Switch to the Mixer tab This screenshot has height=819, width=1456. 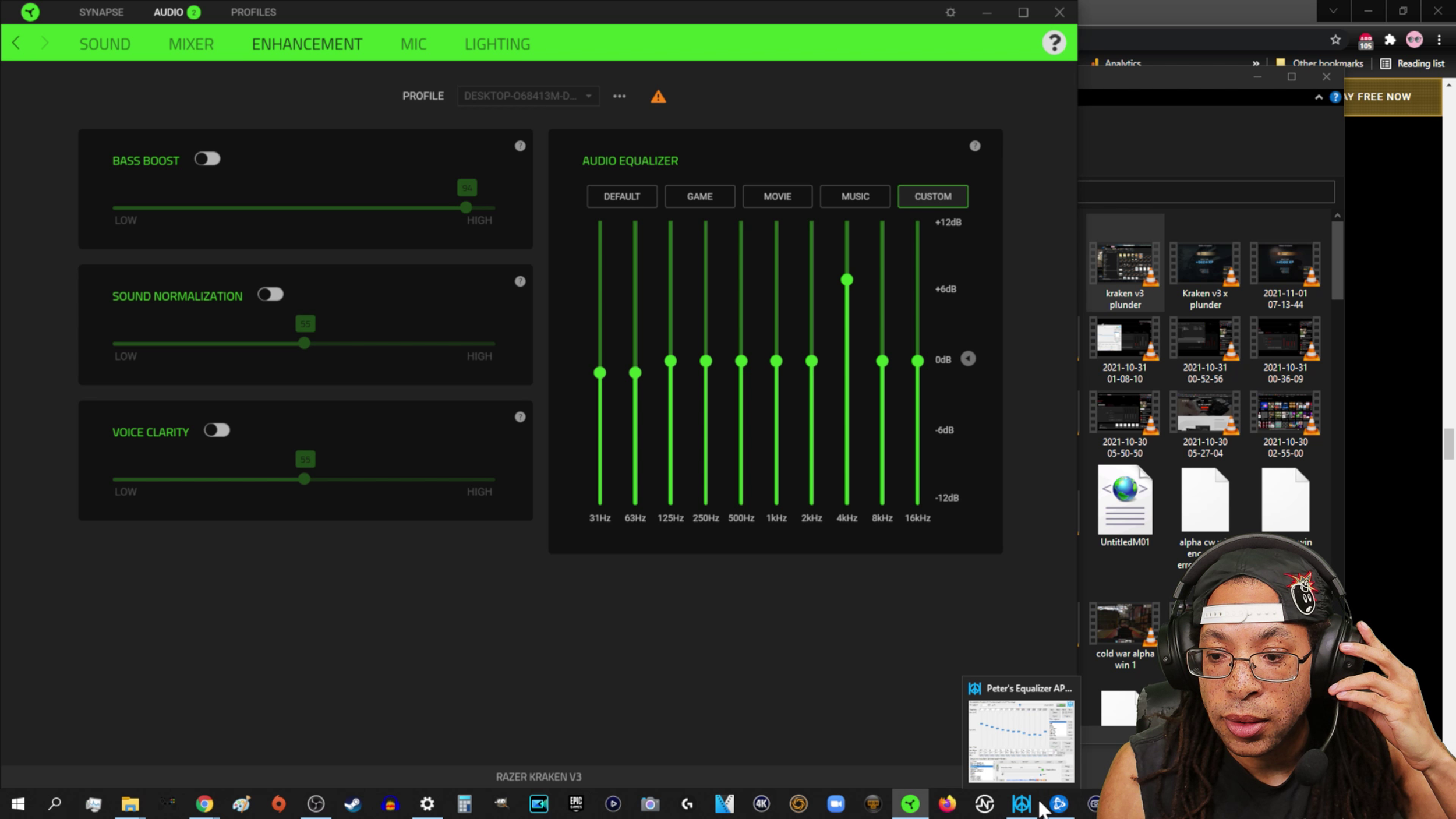[x=191, y=44]
